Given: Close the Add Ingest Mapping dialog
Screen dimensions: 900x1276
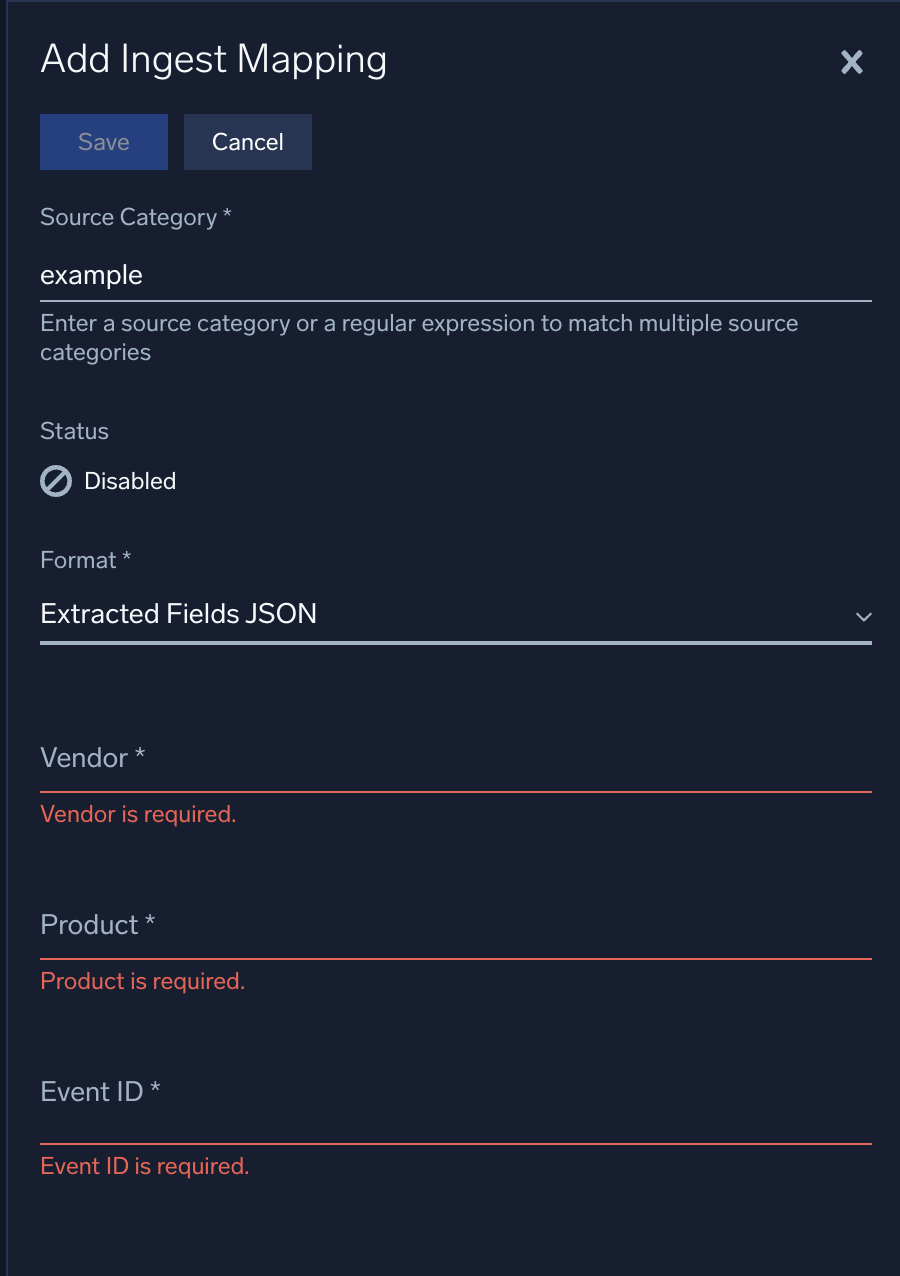Looking at the screenshot, I should click(851, 62).
